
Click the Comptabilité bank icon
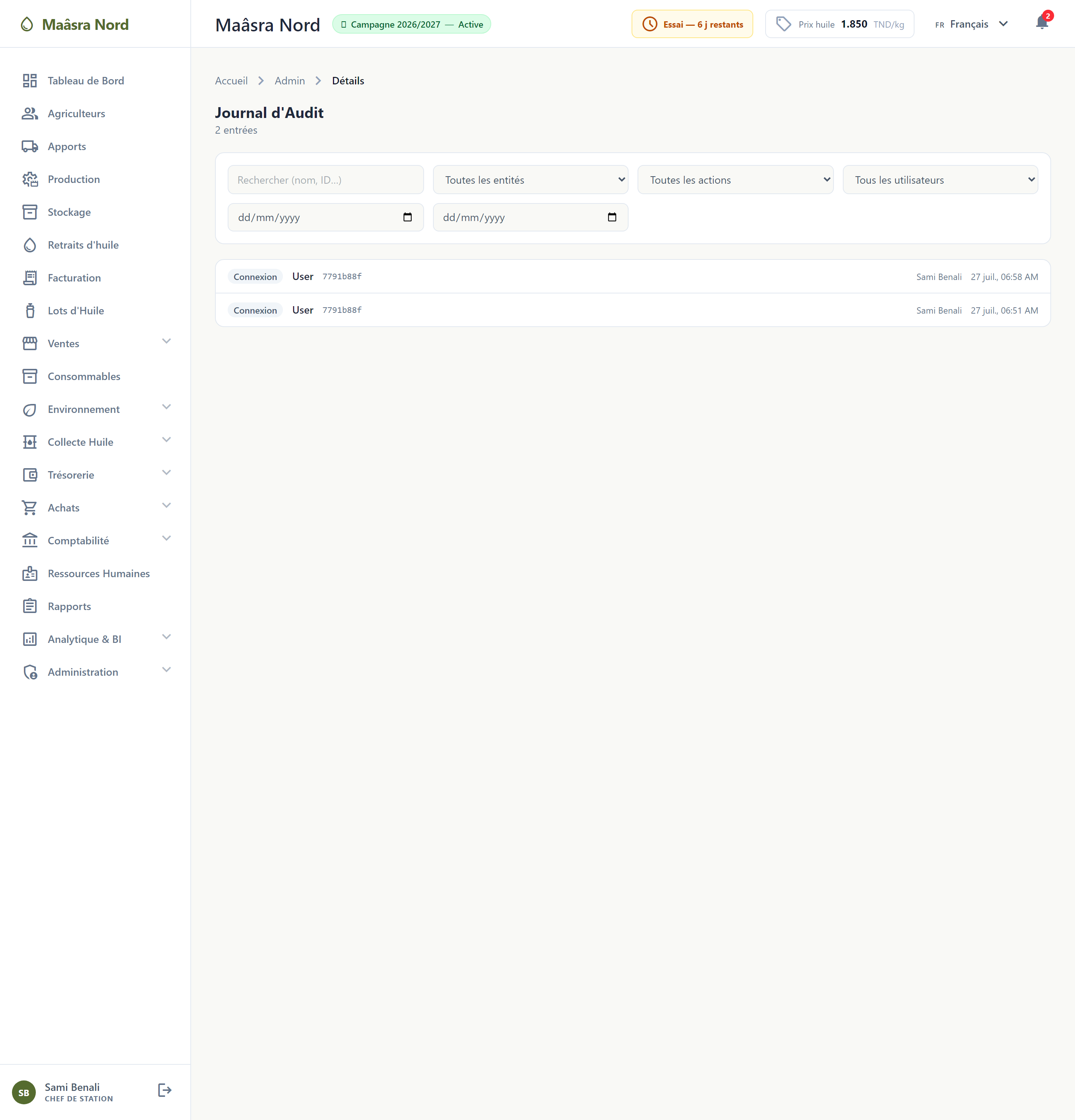30,541
